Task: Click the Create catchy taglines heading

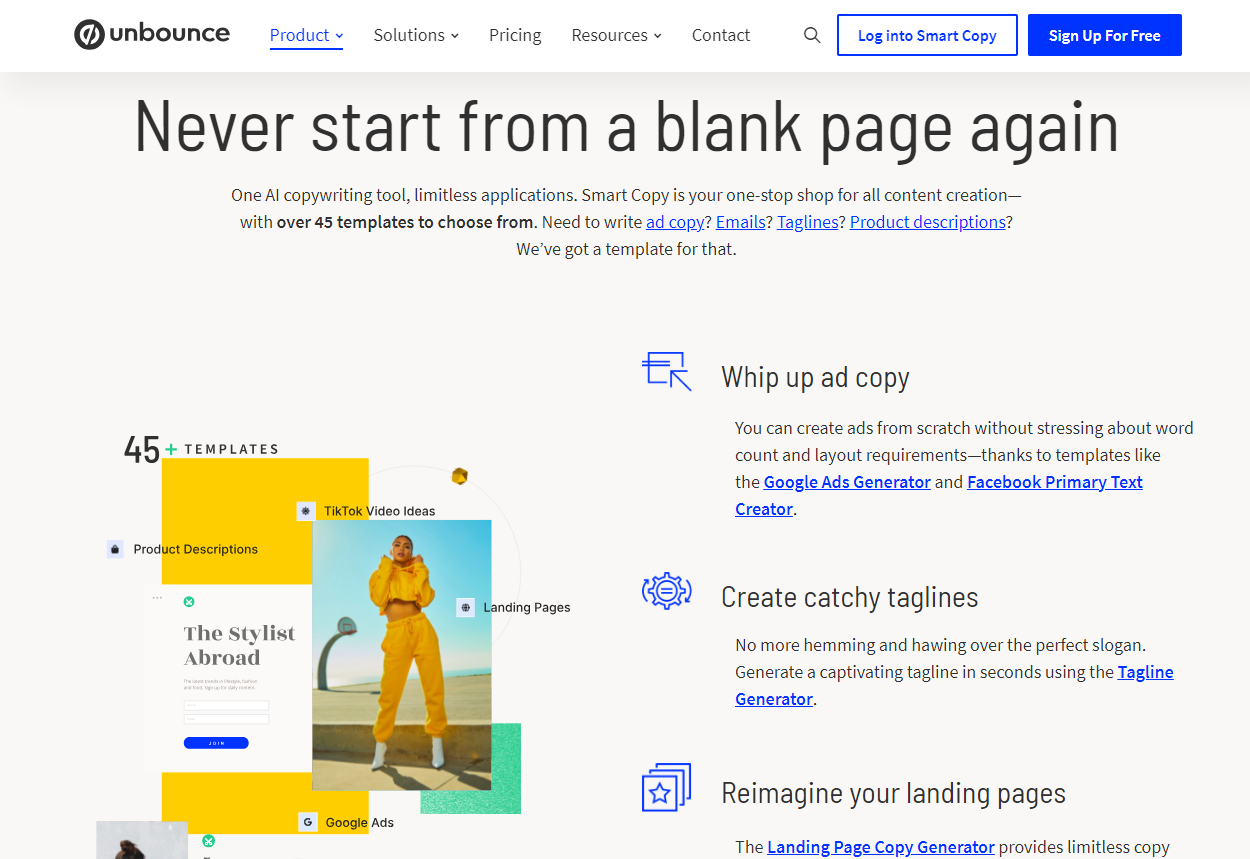Action: (x=849, y=597)
